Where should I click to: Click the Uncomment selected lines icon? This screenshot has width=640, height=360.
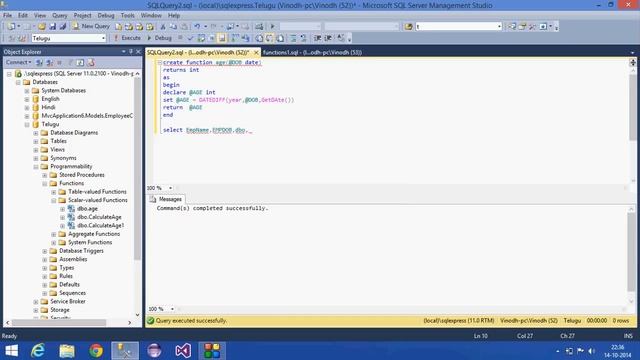303,38
